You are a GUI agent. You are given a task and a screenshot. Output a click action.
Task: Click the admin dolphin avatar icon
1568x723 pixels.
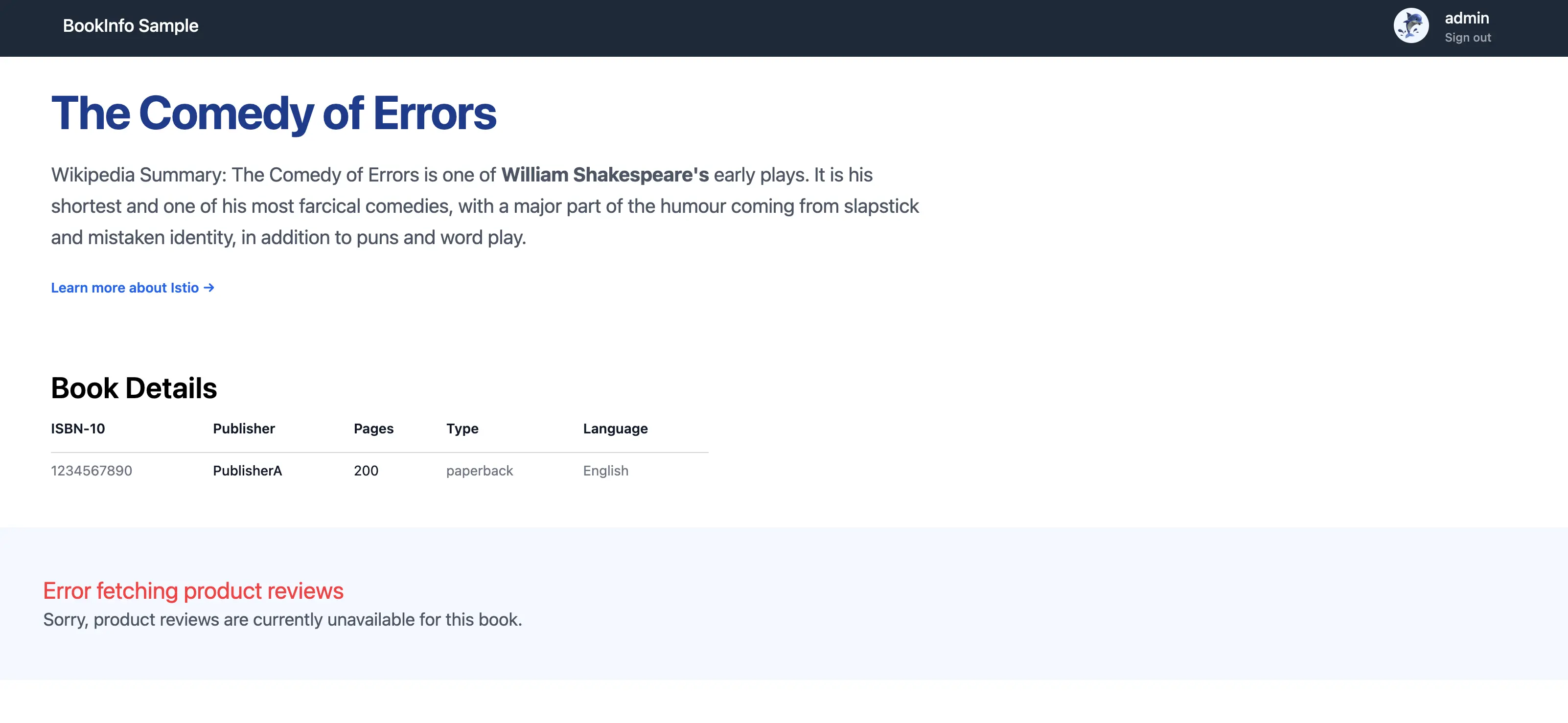(x=1411, y=25)
